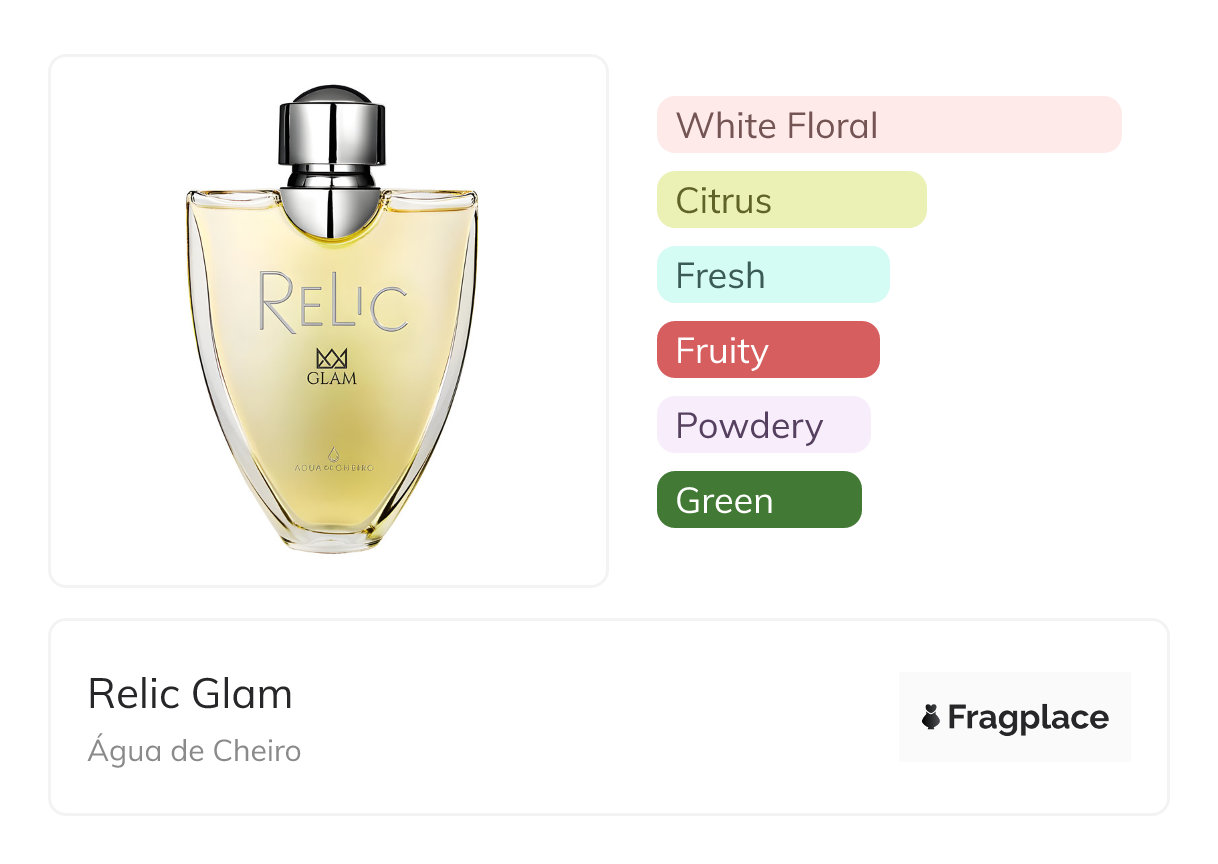This screenshot has height=864, width=1218.
Task: Select the White Floral accord bar
Action: click(889, 125)
